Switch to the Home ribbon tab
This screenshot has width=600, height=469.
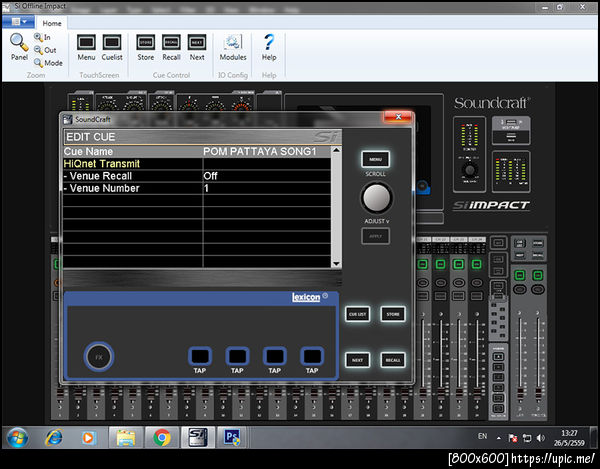click(x=52, y=22)
